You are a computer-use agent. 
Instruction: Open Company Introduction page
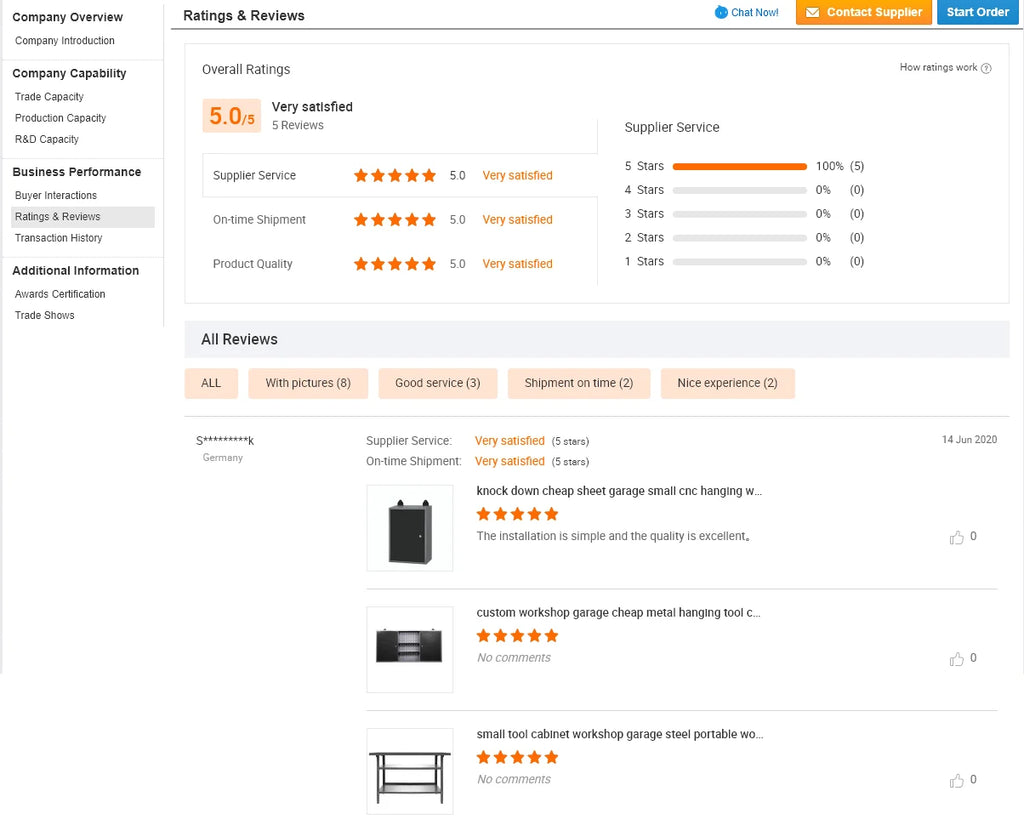(65, 40)
